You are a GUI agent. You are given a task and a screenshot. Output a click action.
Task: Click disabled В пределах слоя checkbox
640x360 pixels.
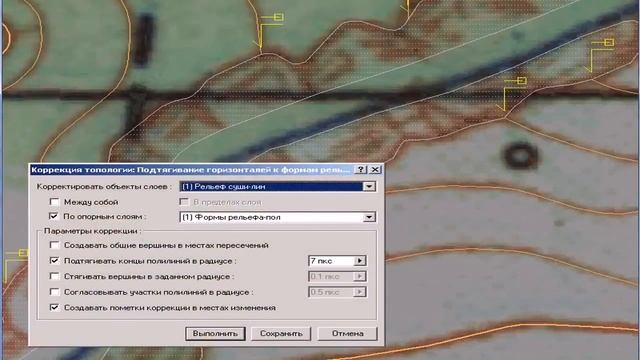point(184,202)
